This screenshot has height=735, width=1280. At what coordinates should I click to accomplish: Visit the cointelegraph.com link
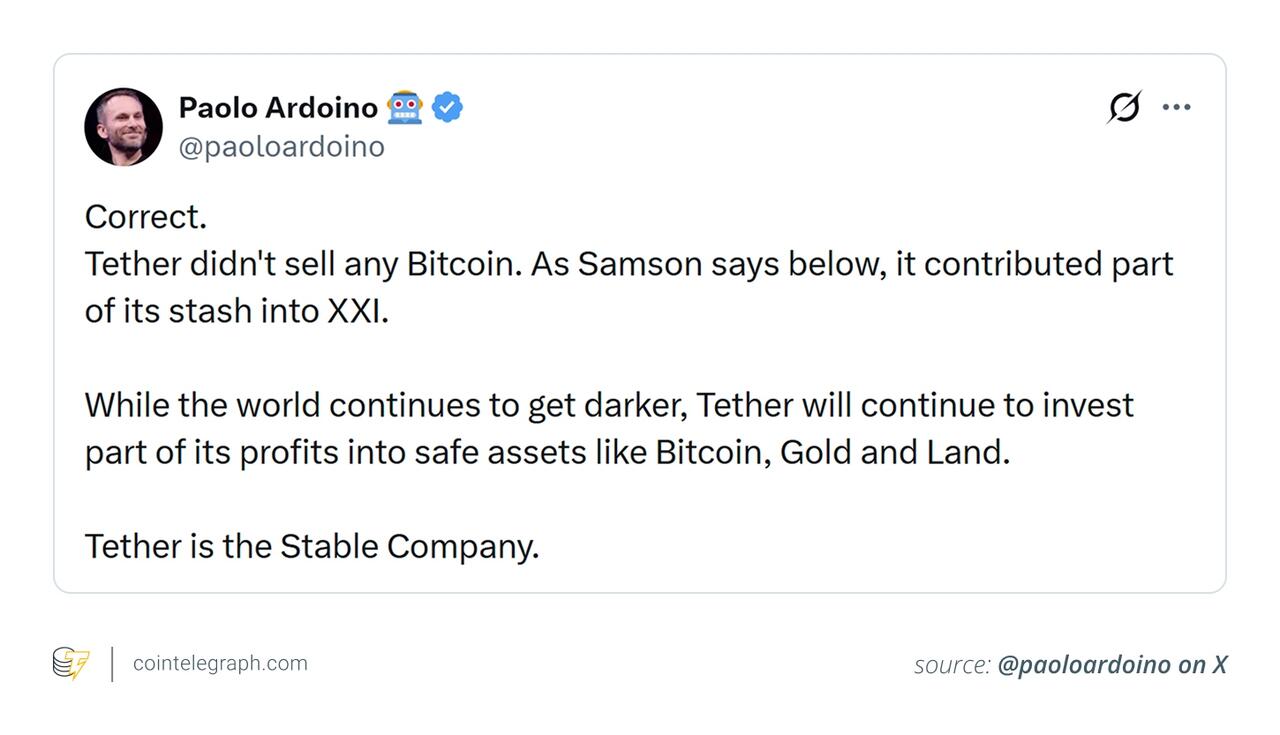220,664
